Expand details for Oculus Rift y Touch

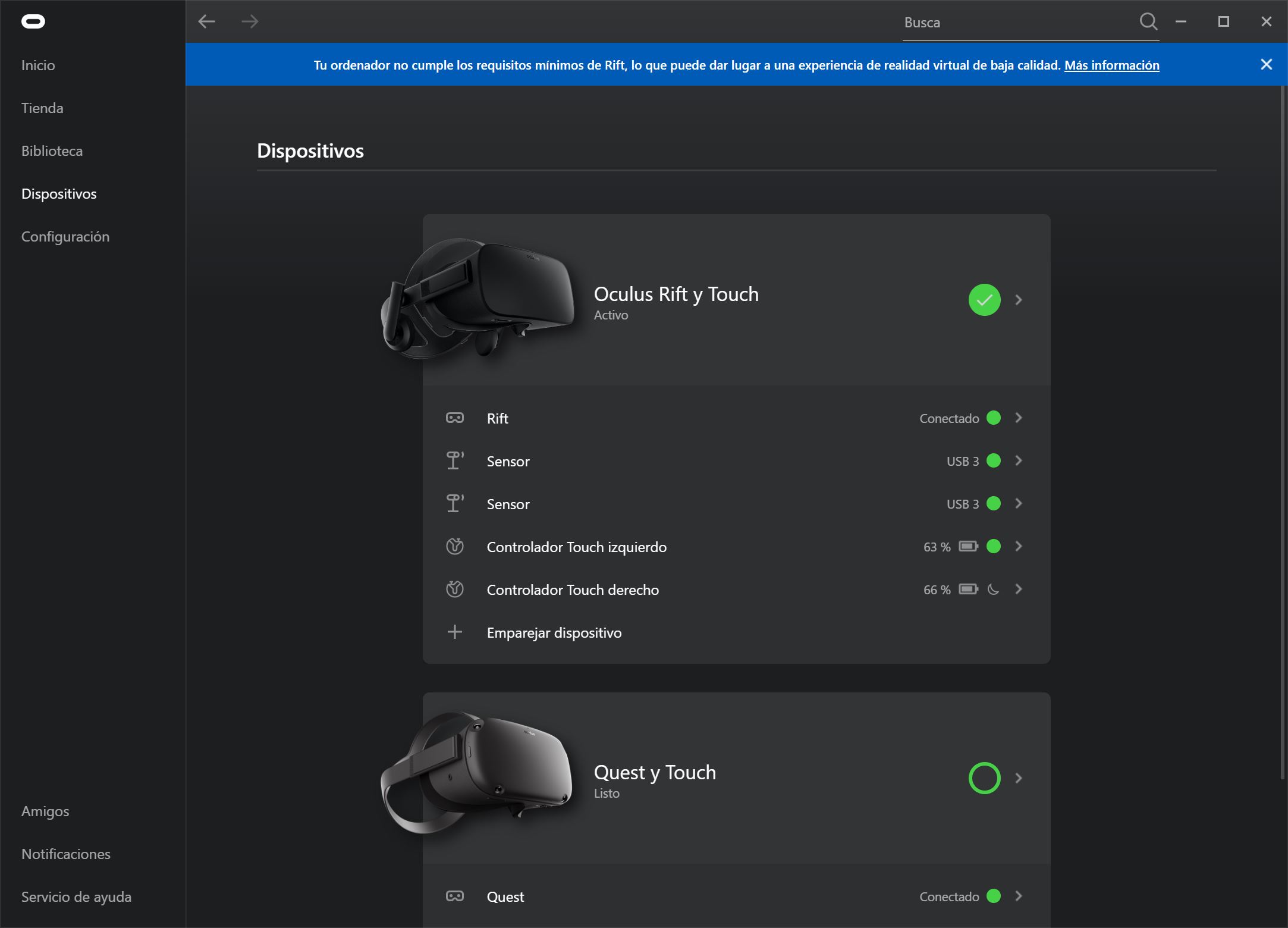(1019, 300)
